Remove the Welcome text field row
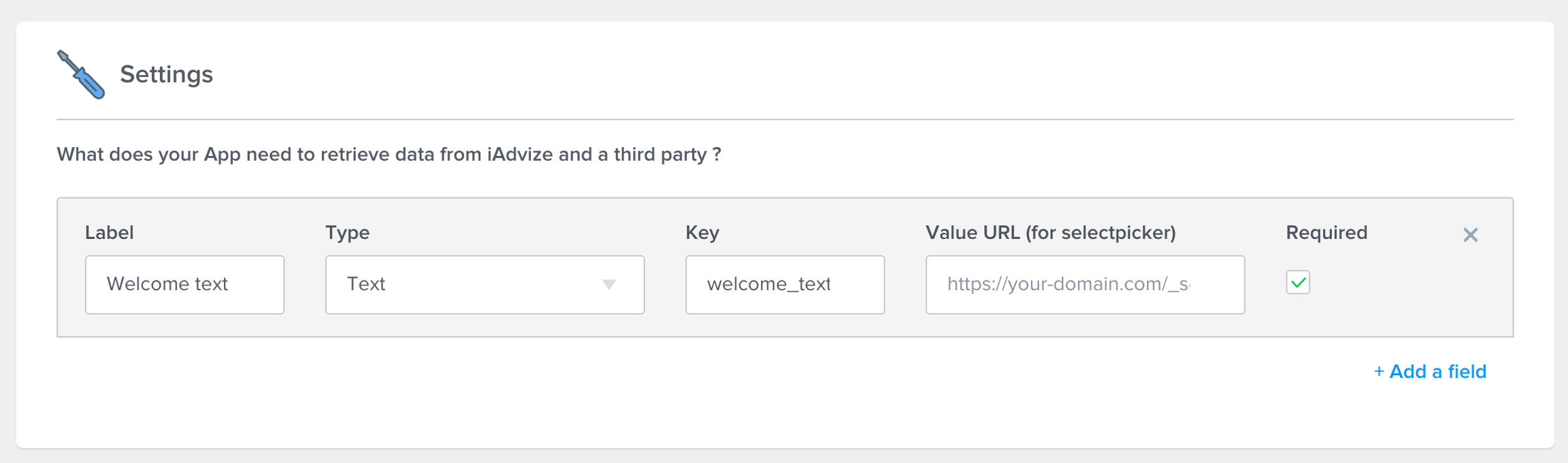 (1470, 235)
